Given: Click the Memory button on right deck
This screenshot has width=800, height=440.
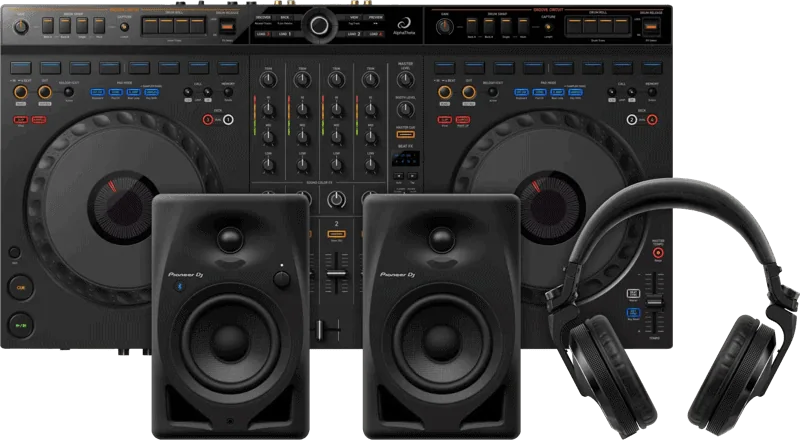Looking at the screenshot, I should [x=652, y=92].
